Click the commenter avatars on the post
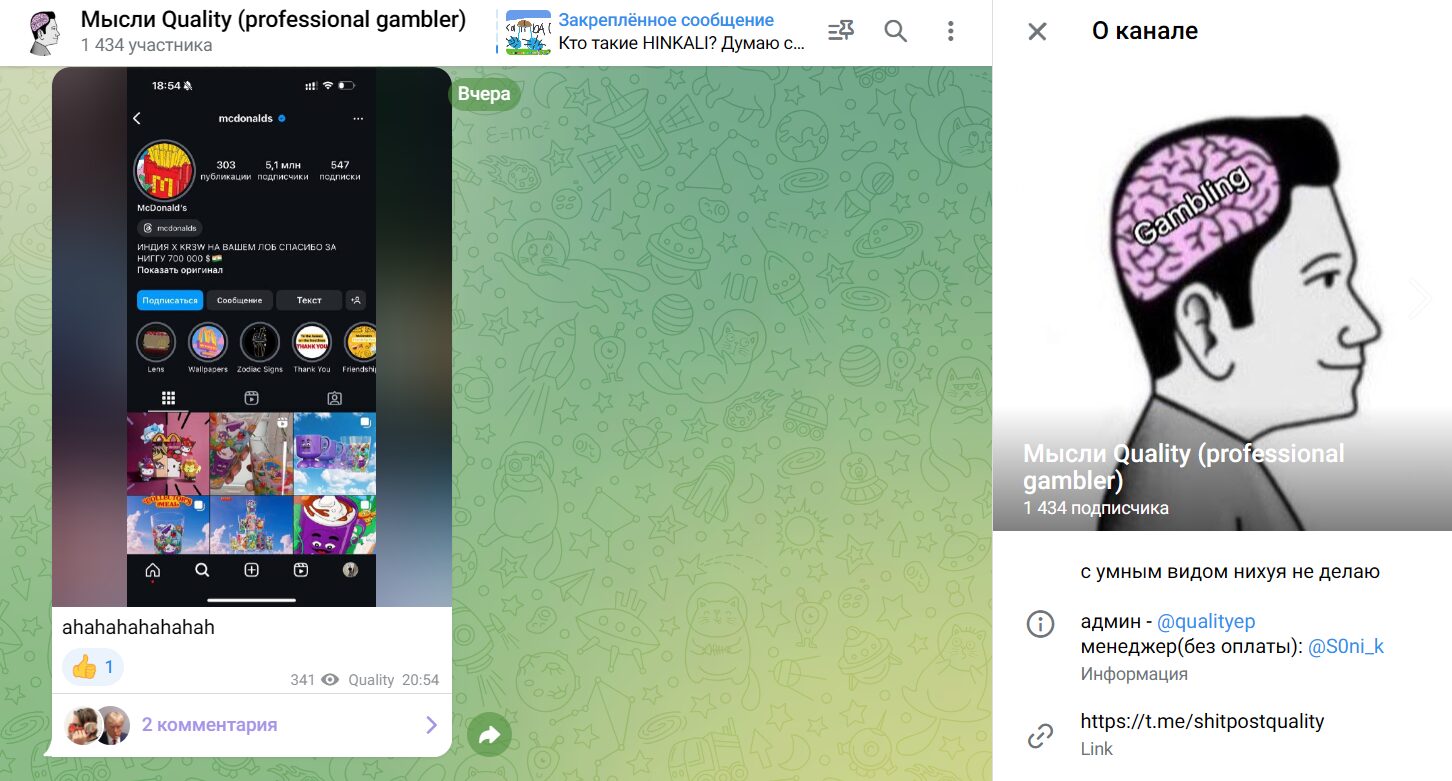1452x781 pixels. pos(97,725)
